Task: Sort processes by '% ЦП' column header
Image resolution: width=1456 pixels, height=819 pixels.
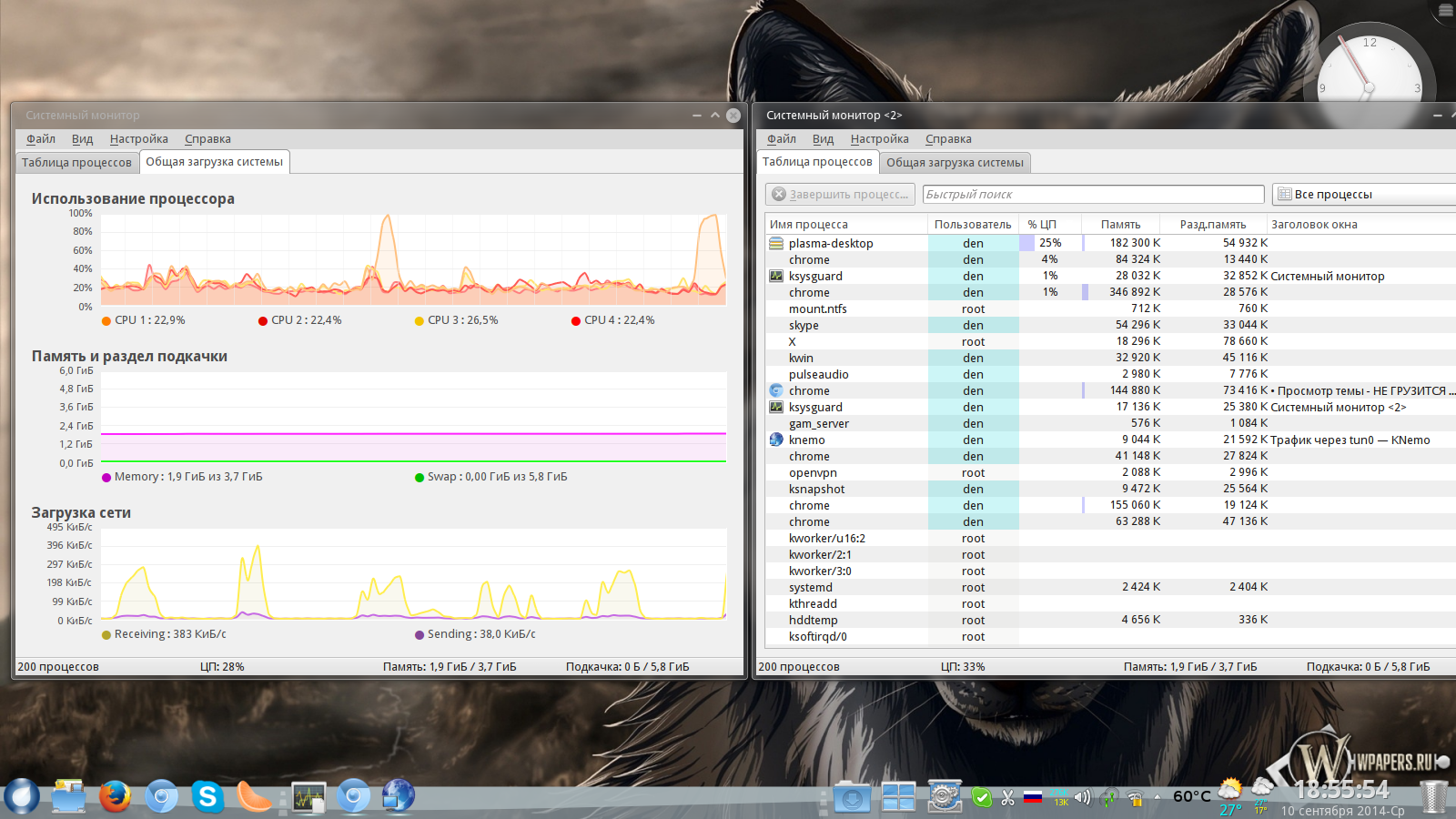Action: coord(1049,224)
